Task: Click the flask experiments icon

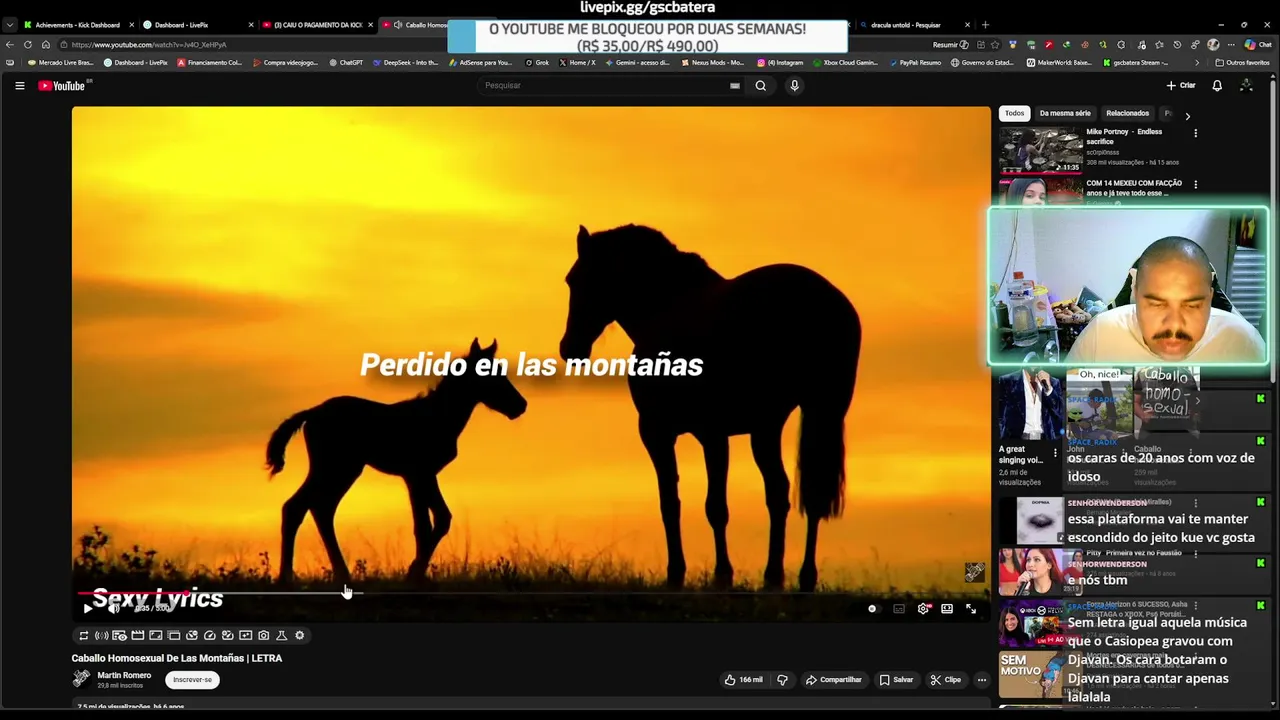Action: (x=281, y=635)
